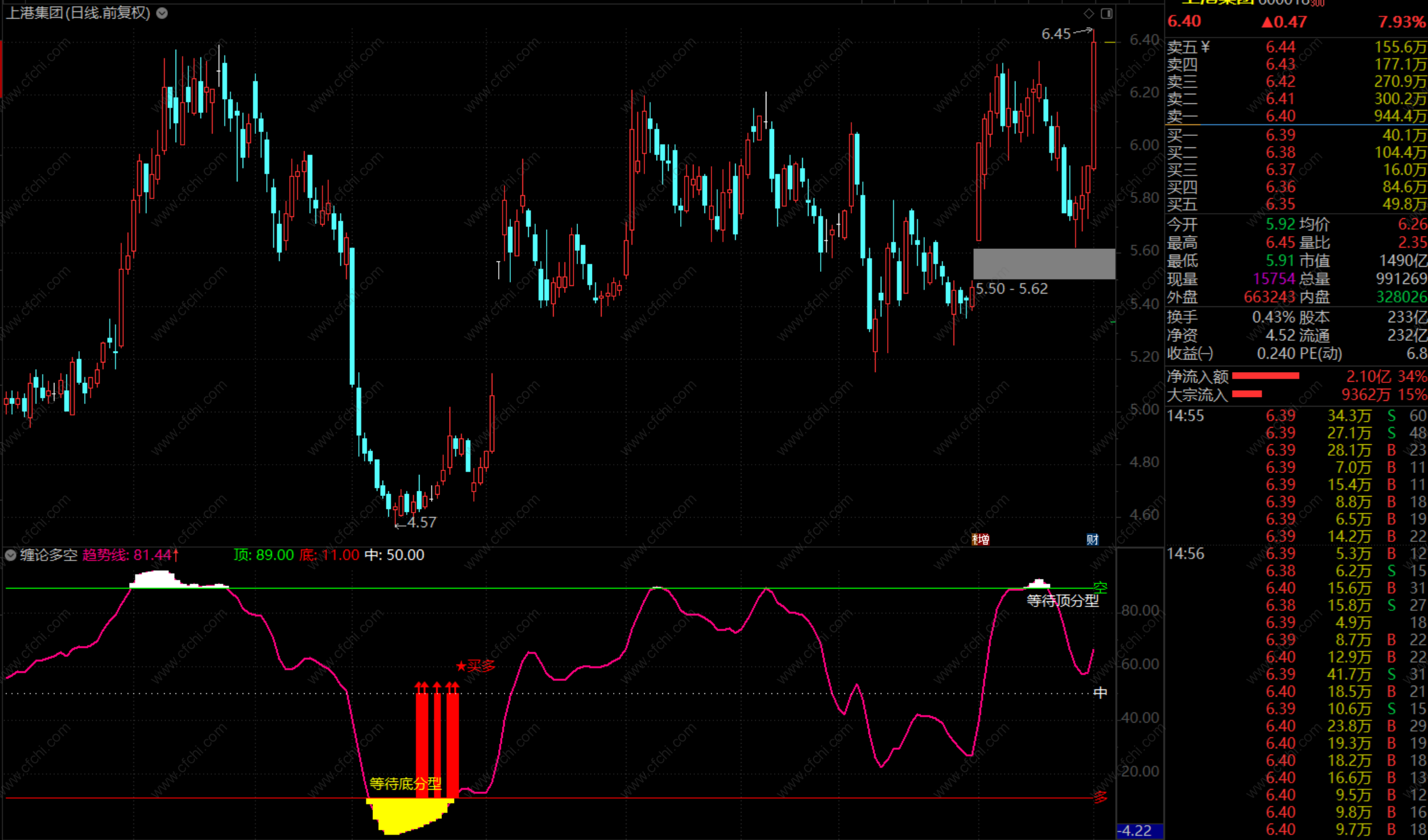
Task: Click the 顶: 89.00 parameter label
Action: click(263, 555)
